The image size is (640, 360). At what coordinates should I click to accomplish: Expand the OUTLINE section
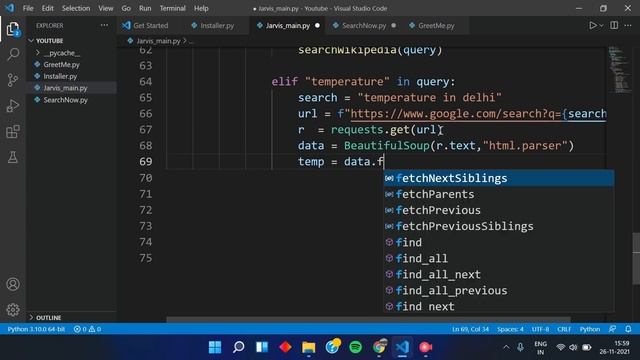tap(48, 318)
